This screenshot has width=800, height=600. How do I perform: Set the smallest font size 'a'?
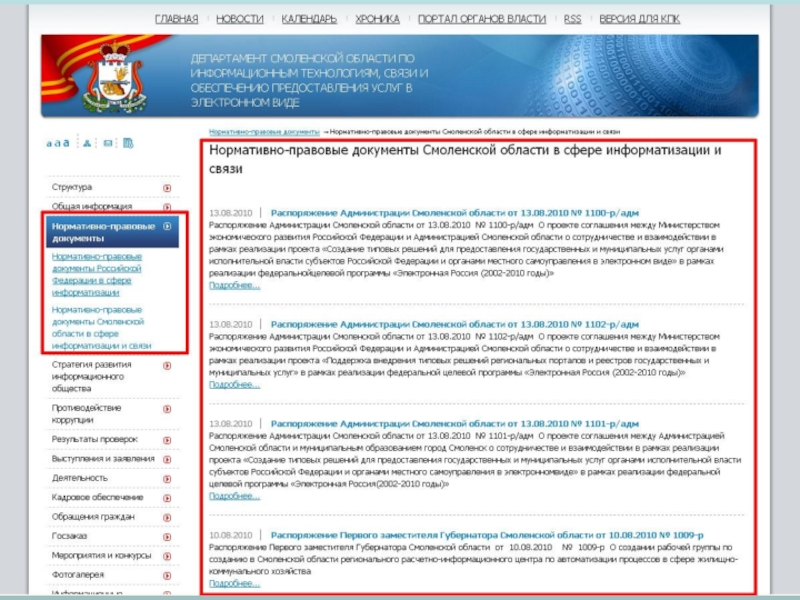tap(49, 144)
